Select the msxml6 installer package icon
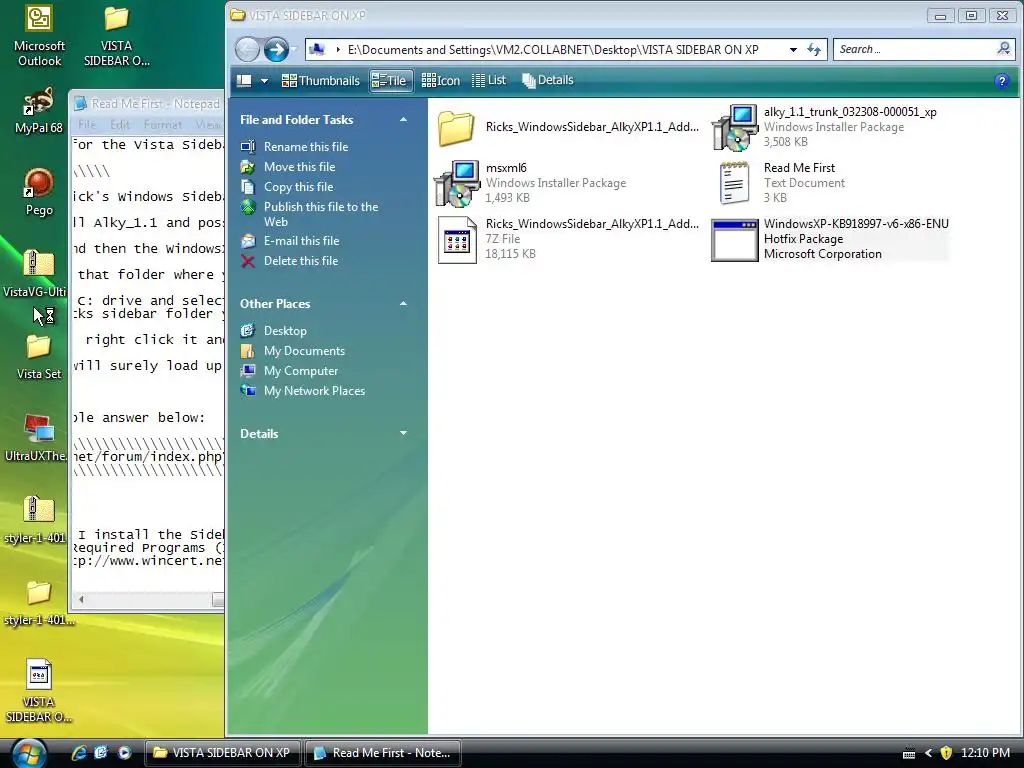 point(456,184)
